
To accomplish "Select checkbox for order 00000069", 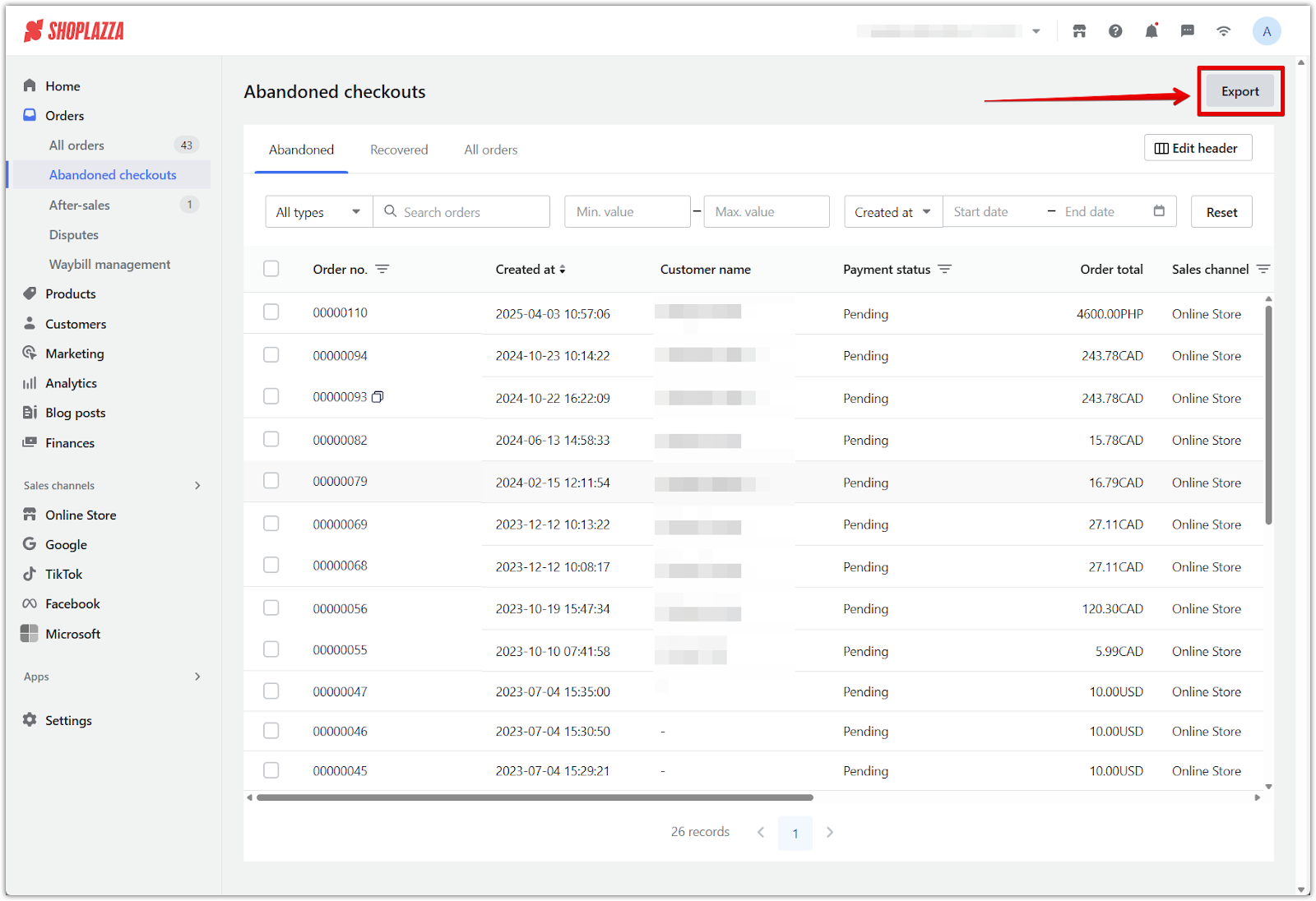I will pos(271,524).
